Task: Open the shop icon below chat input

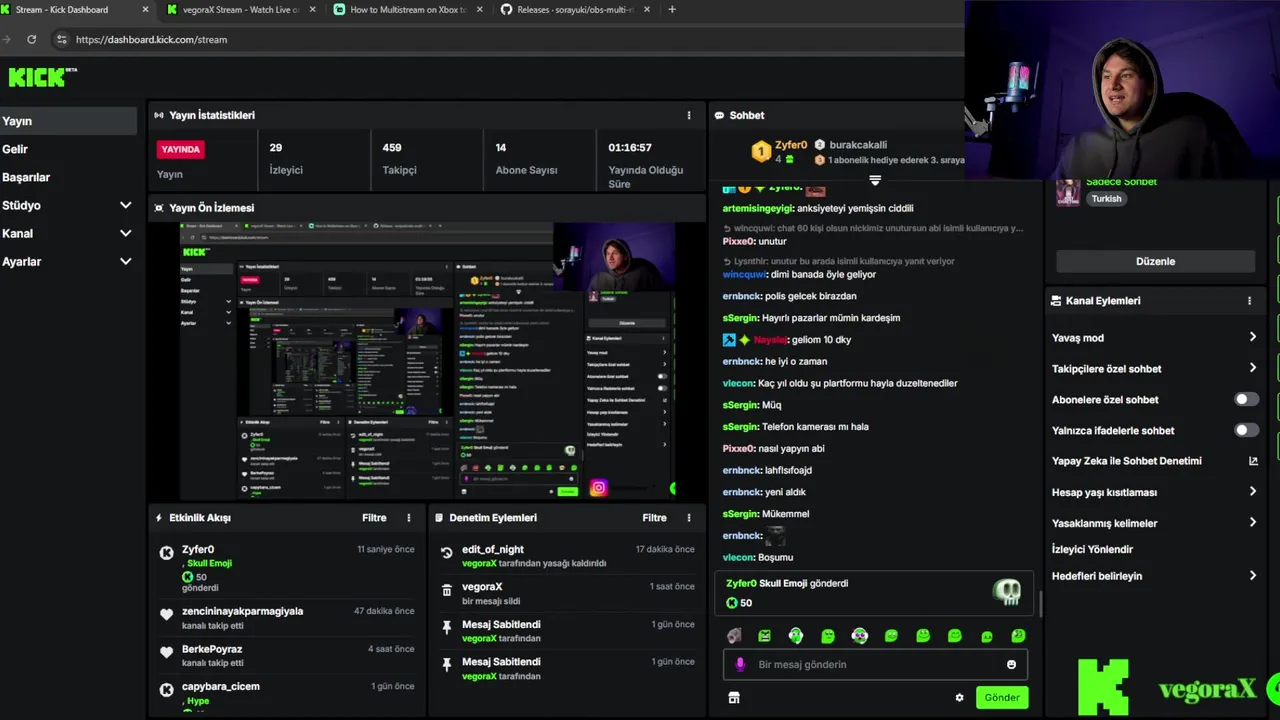Action: tap(734, 697)
